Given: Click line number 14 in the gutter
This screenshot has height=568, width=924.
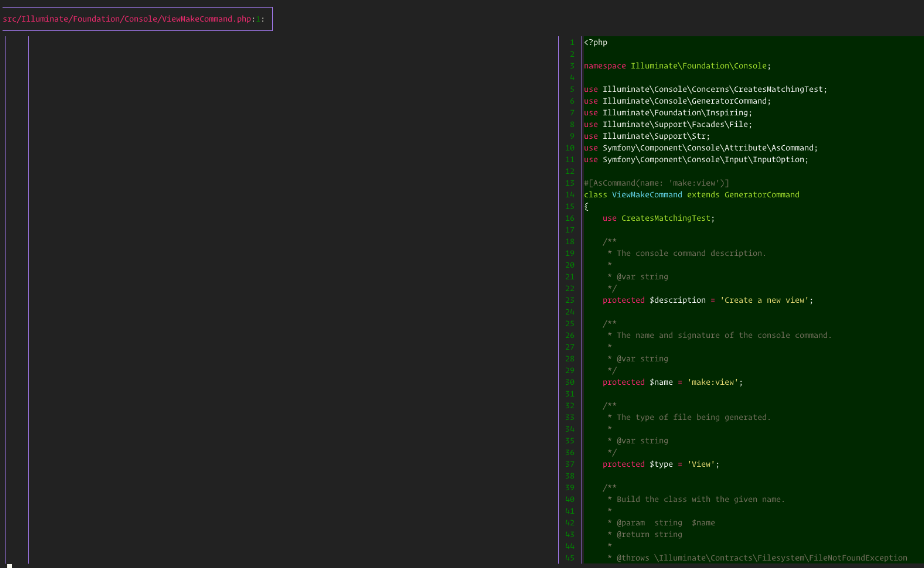Looking at the screenshot, I should pos(570,195).
